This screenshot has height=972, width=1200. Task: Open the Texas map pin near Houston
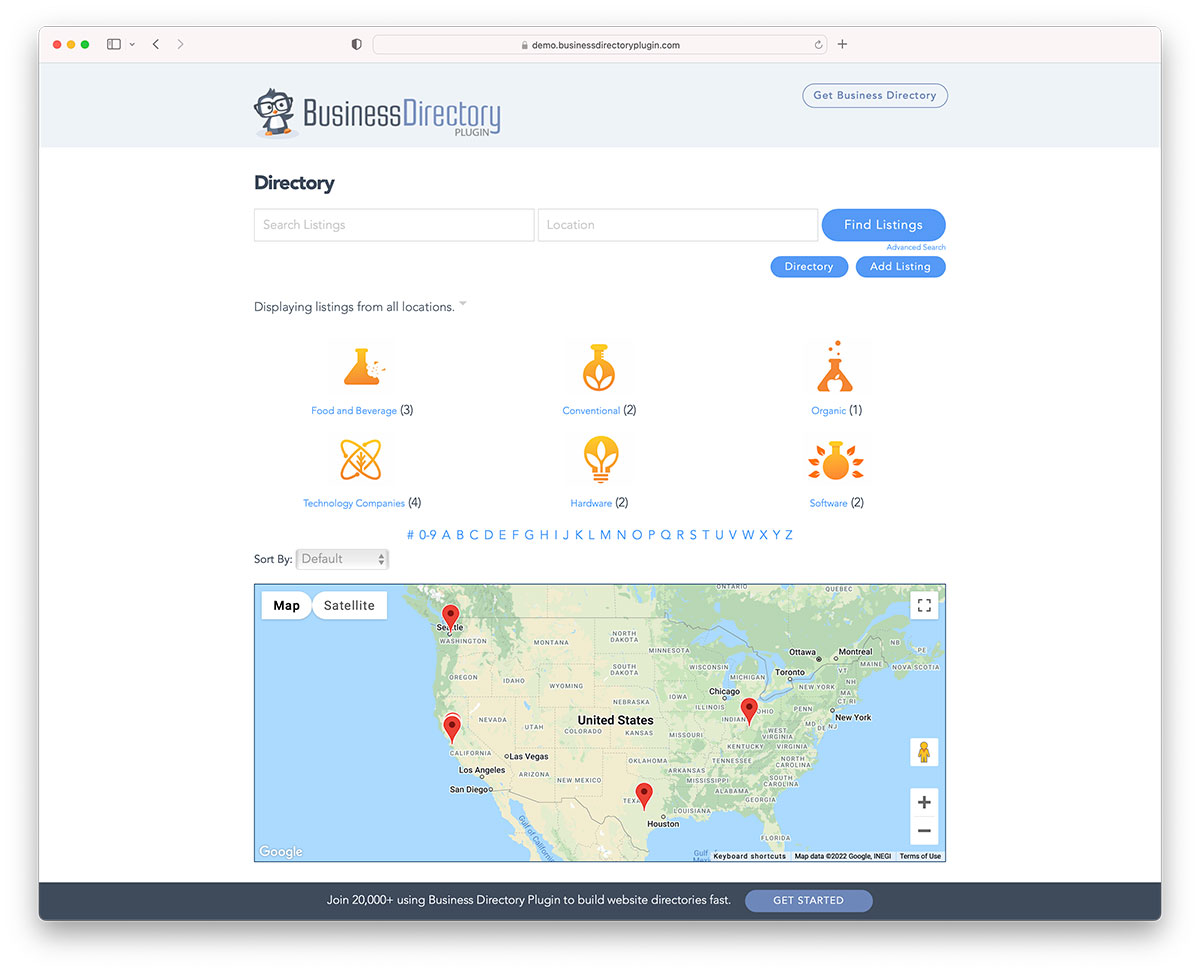click(644, 796)
